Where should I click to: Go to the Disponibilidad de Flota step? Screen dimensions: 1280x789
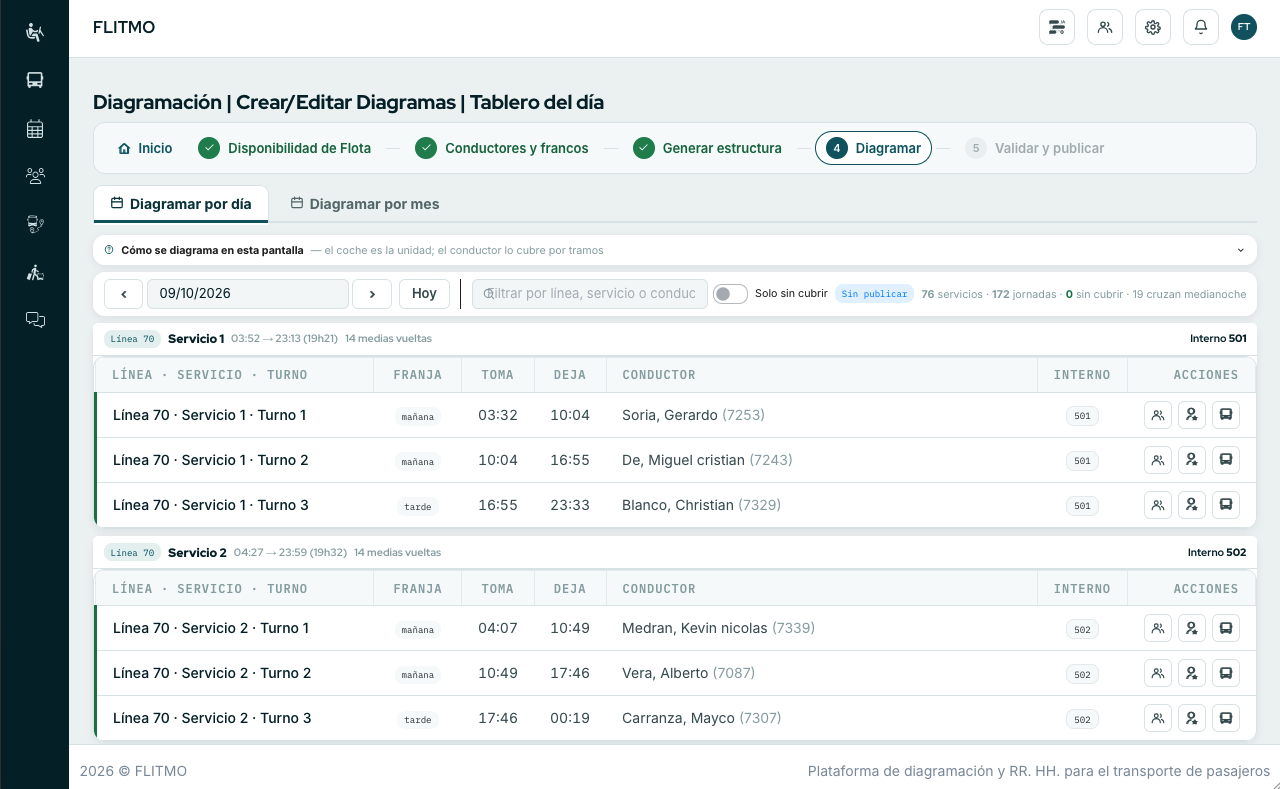pyautogui.click(x=285, y=148)
